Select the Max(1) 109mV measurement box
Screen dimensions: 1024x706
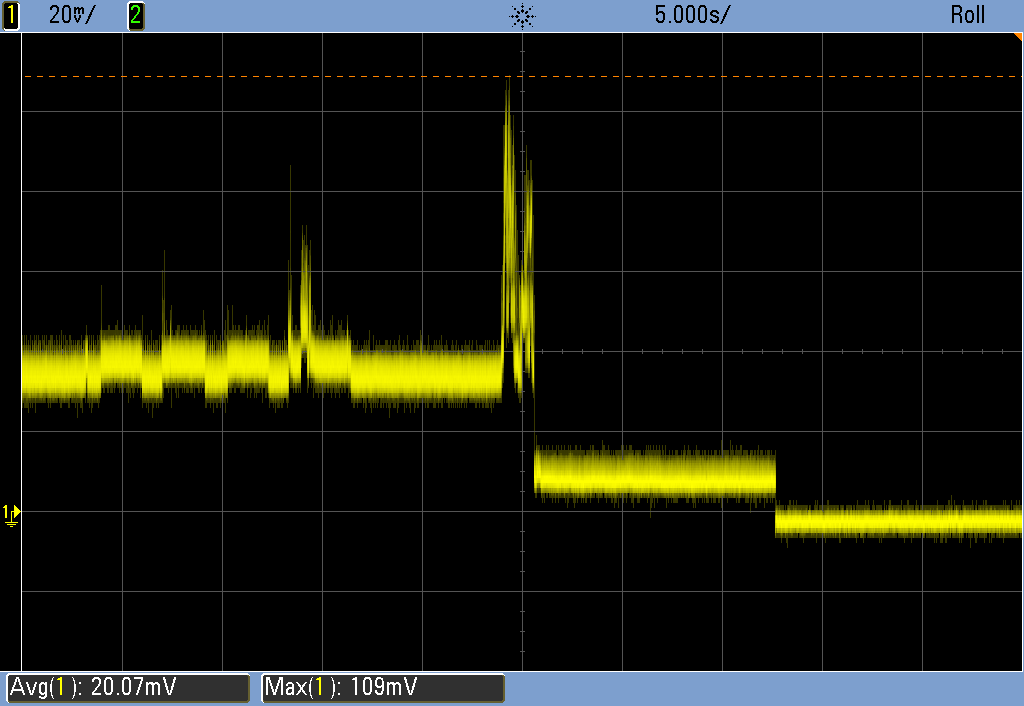pyautogui.click(x=383, y=688)
